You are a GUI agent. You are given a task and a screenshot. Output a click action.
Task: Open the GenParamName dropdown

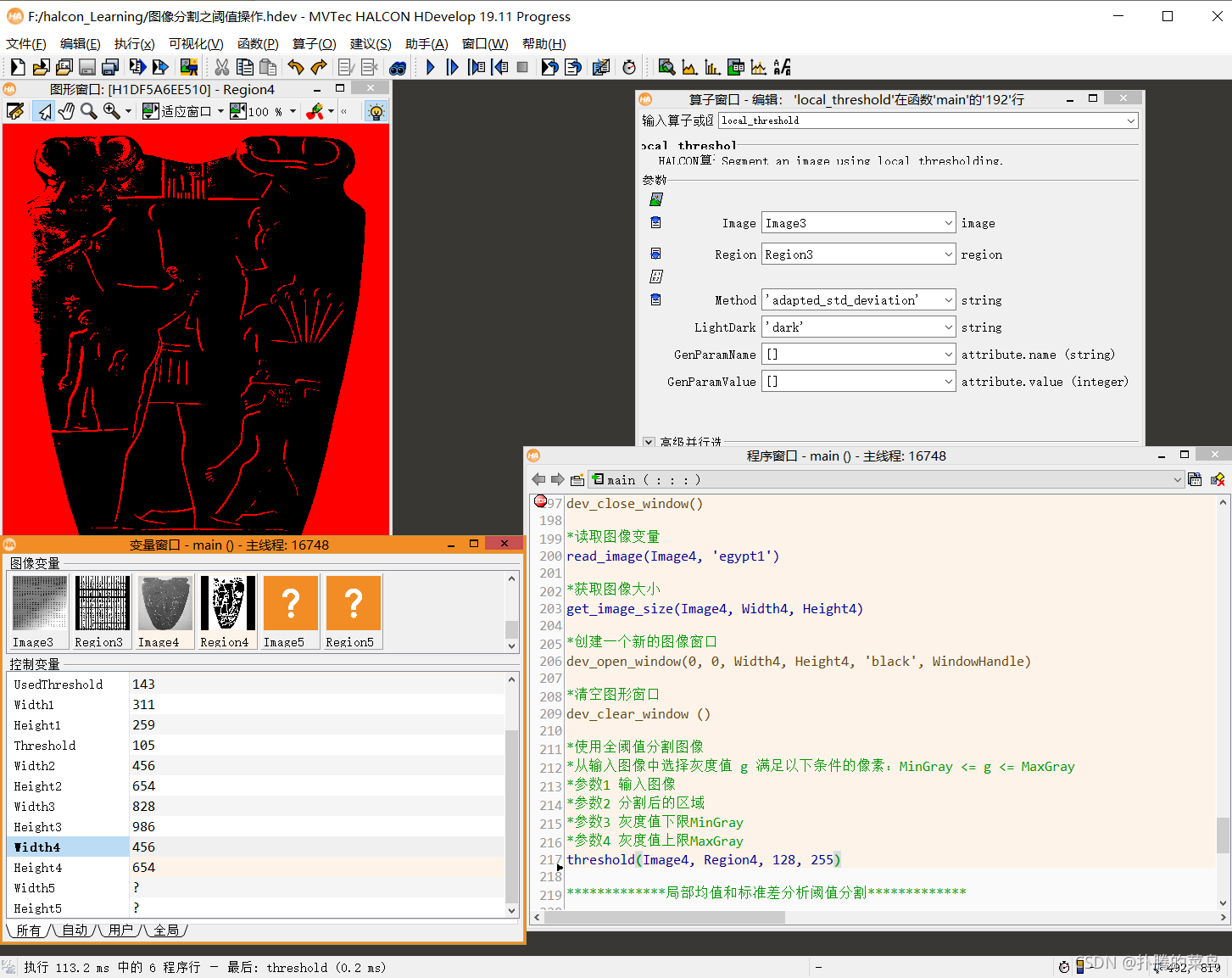click(859, 355)
